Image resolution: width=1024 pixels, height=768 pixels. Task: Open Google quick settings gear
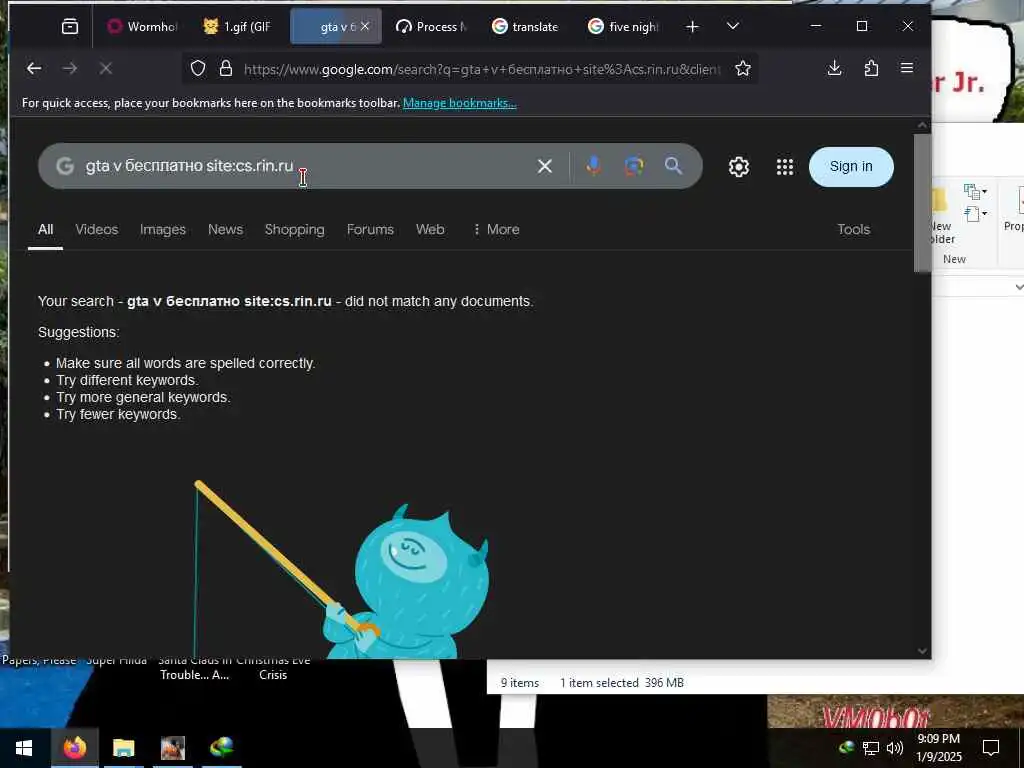click(x=739, y=167)
